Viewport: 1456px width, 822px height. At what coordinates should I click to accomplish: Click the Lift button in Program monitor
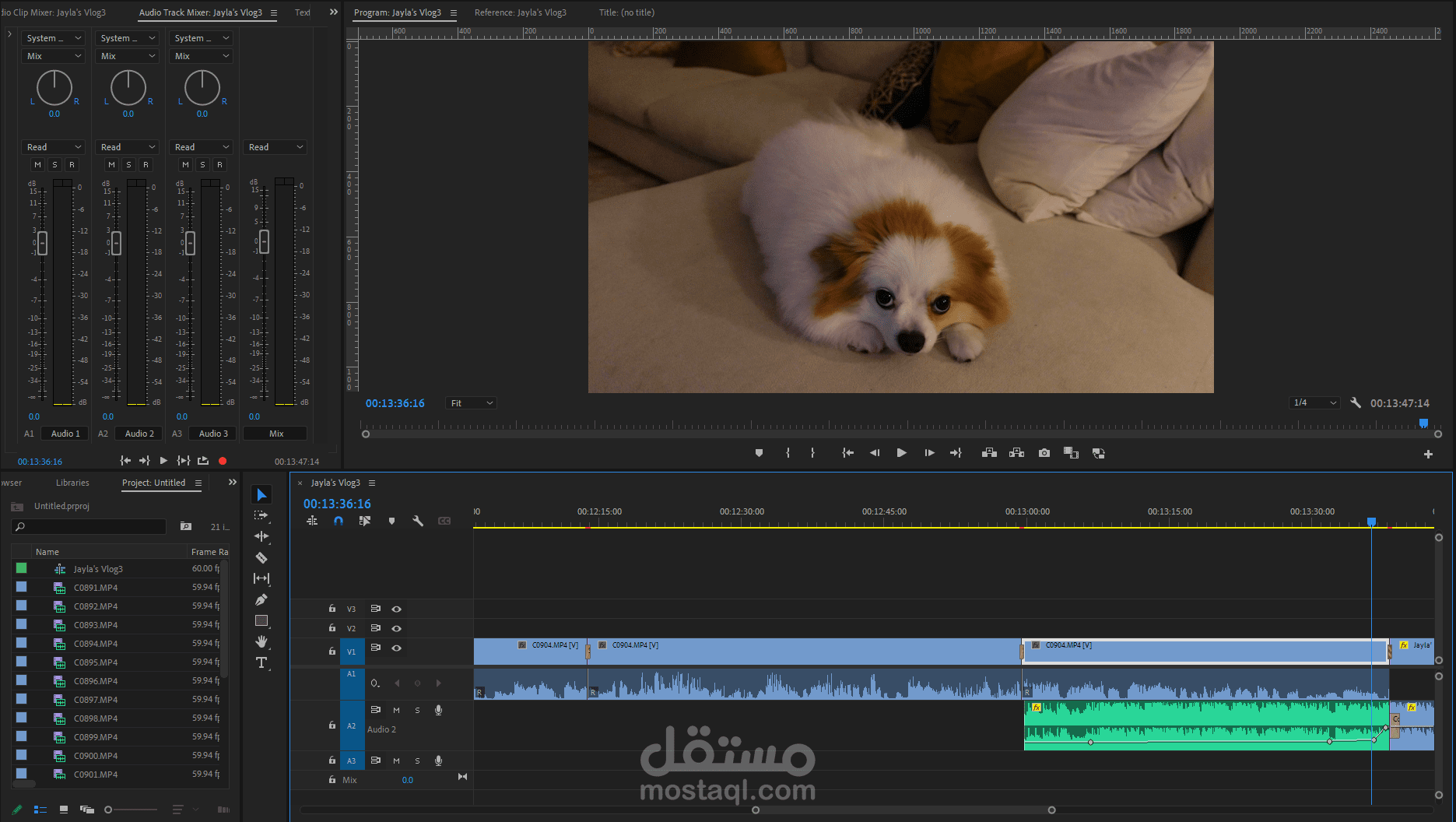pos(989,453)
